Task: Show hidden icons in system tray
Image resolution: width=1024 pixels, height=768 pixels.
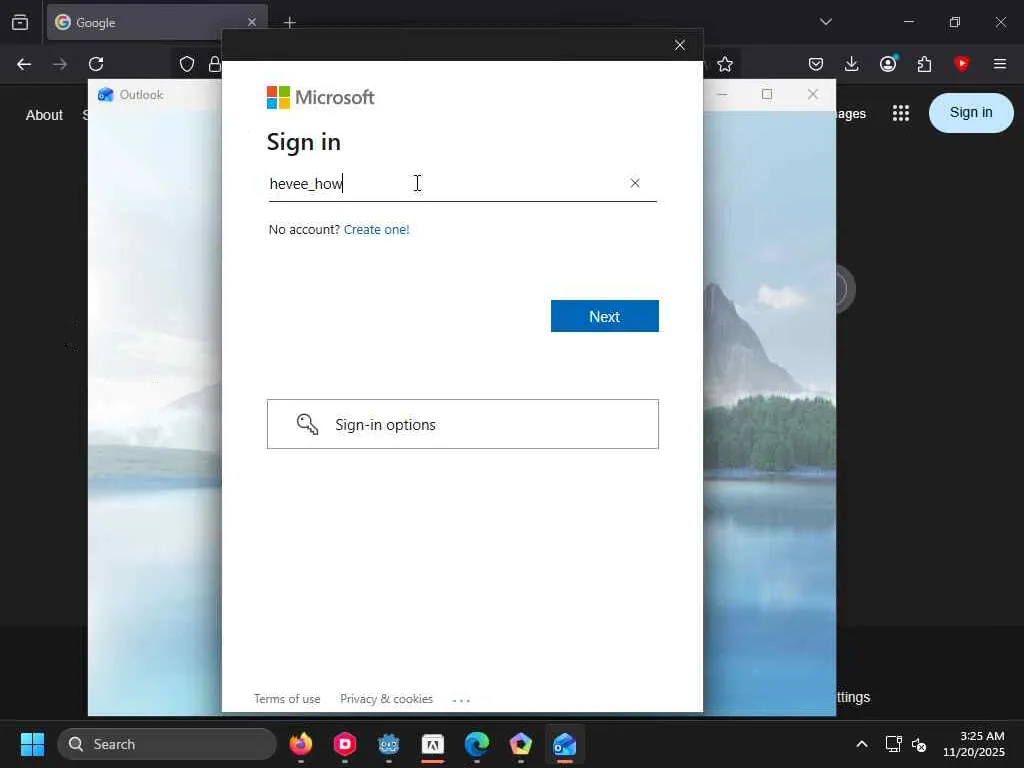Action: coord(862,744)
